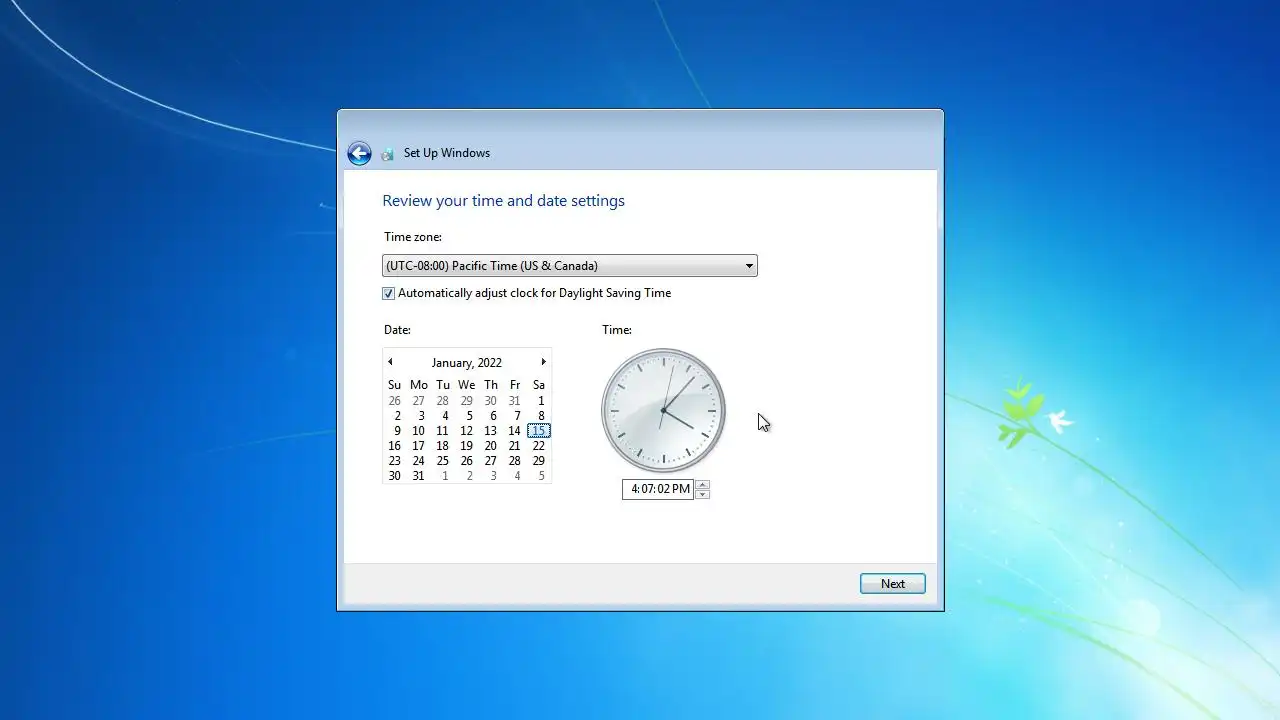Pick January 16 on the calendar
This screenshot has width=1280, height=720.
tap(395, 446)
